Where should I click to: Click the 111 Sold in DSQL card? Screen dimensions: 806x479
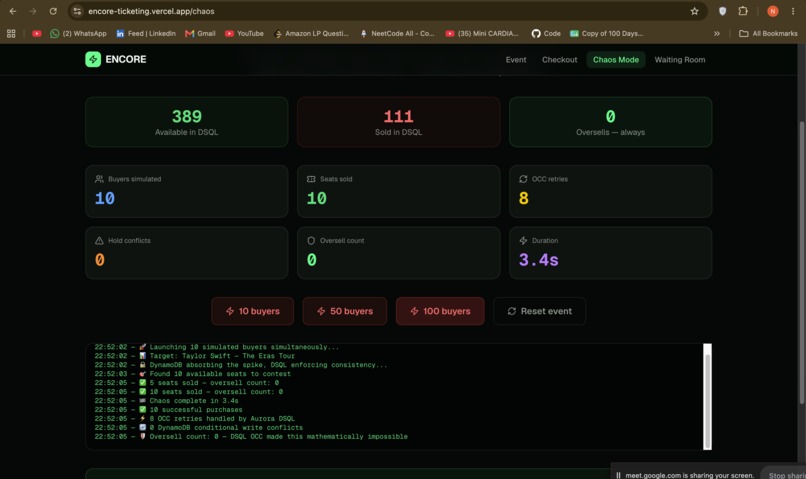398,122
